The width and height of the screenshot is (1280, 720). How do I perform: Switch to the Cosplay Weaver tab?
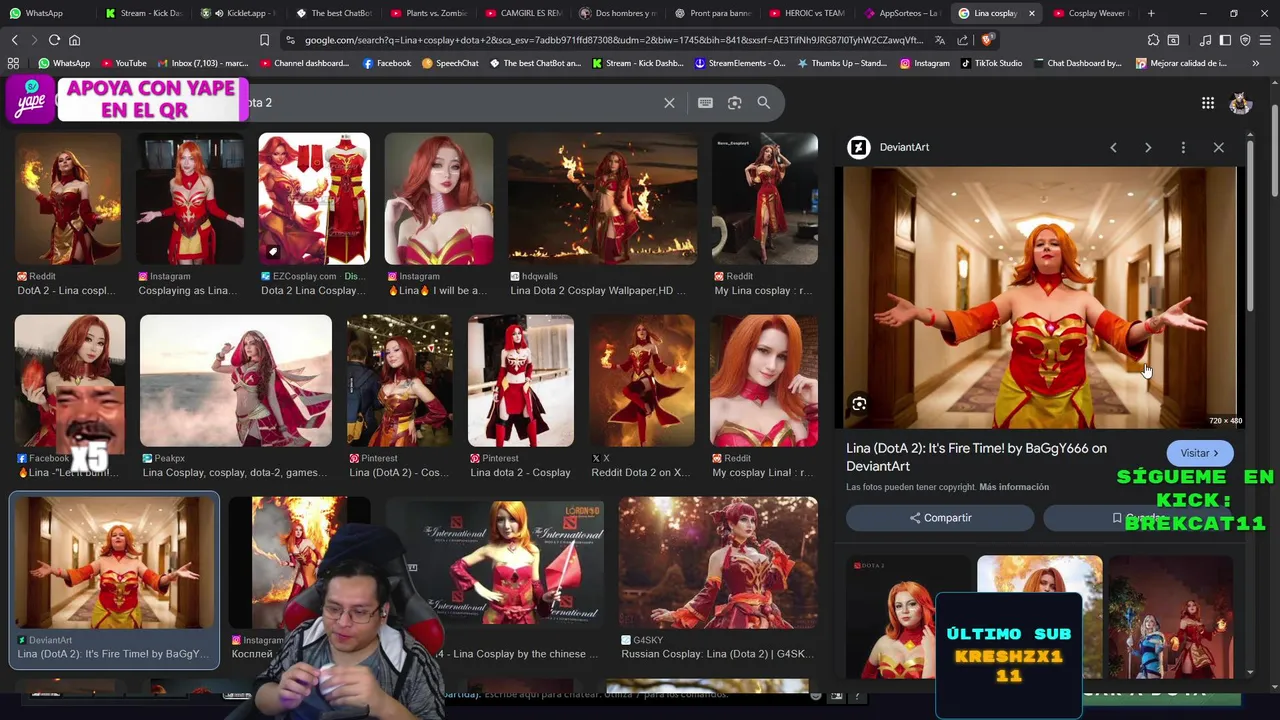coord(1092,13)
